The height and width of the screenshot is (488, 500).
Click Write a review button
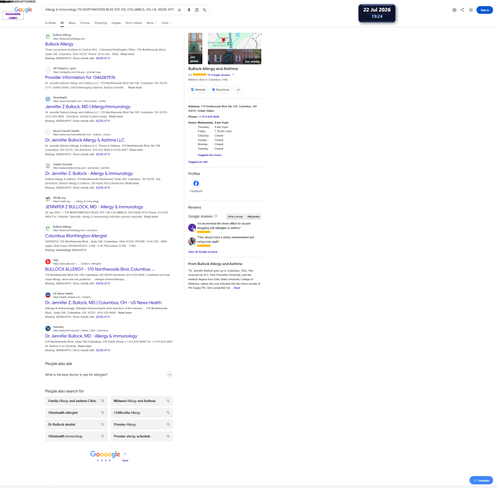(235, 217)
